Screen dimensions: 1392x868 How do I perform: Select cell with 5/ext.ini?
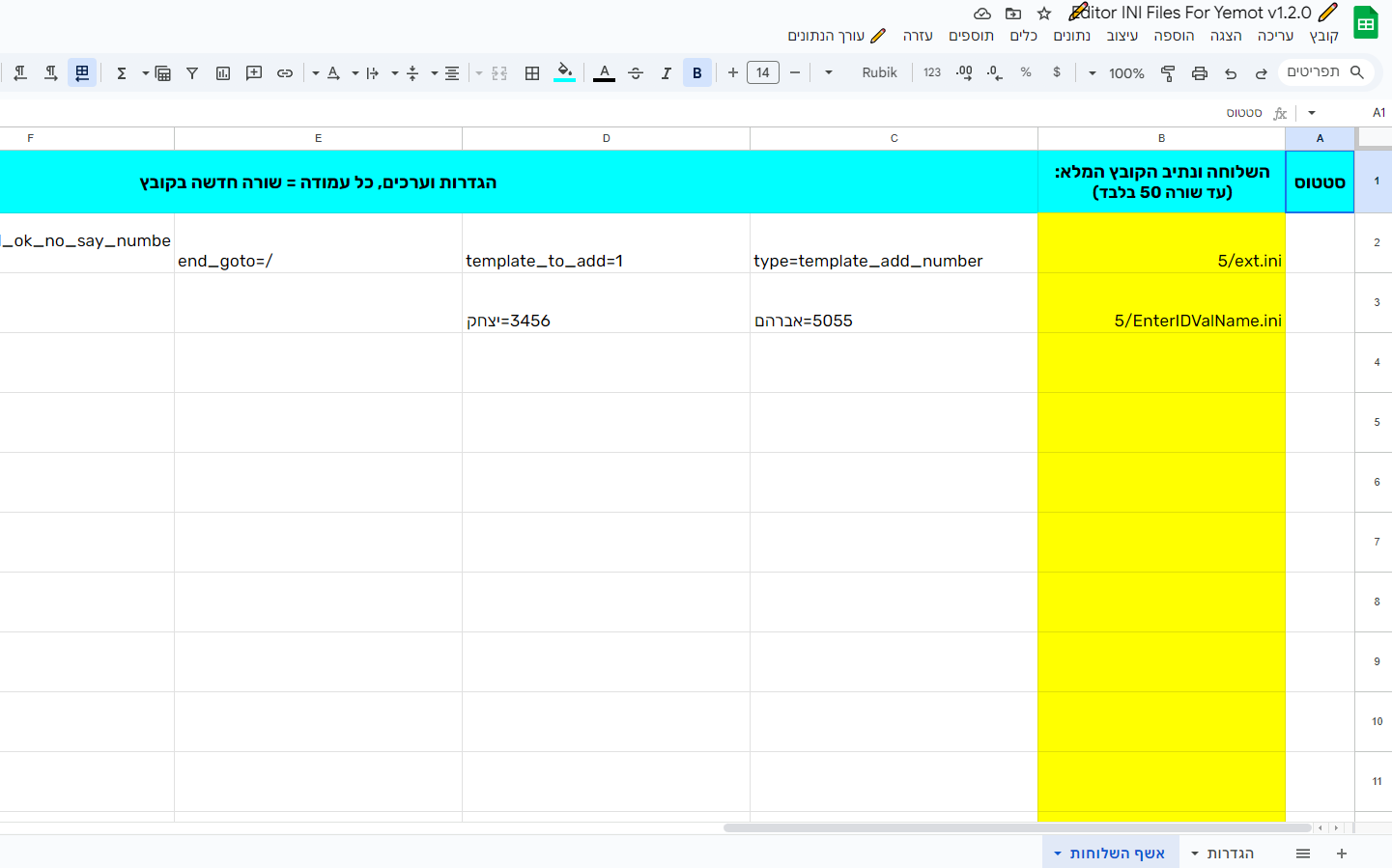pyautogui.click(x=1162, y=243)
